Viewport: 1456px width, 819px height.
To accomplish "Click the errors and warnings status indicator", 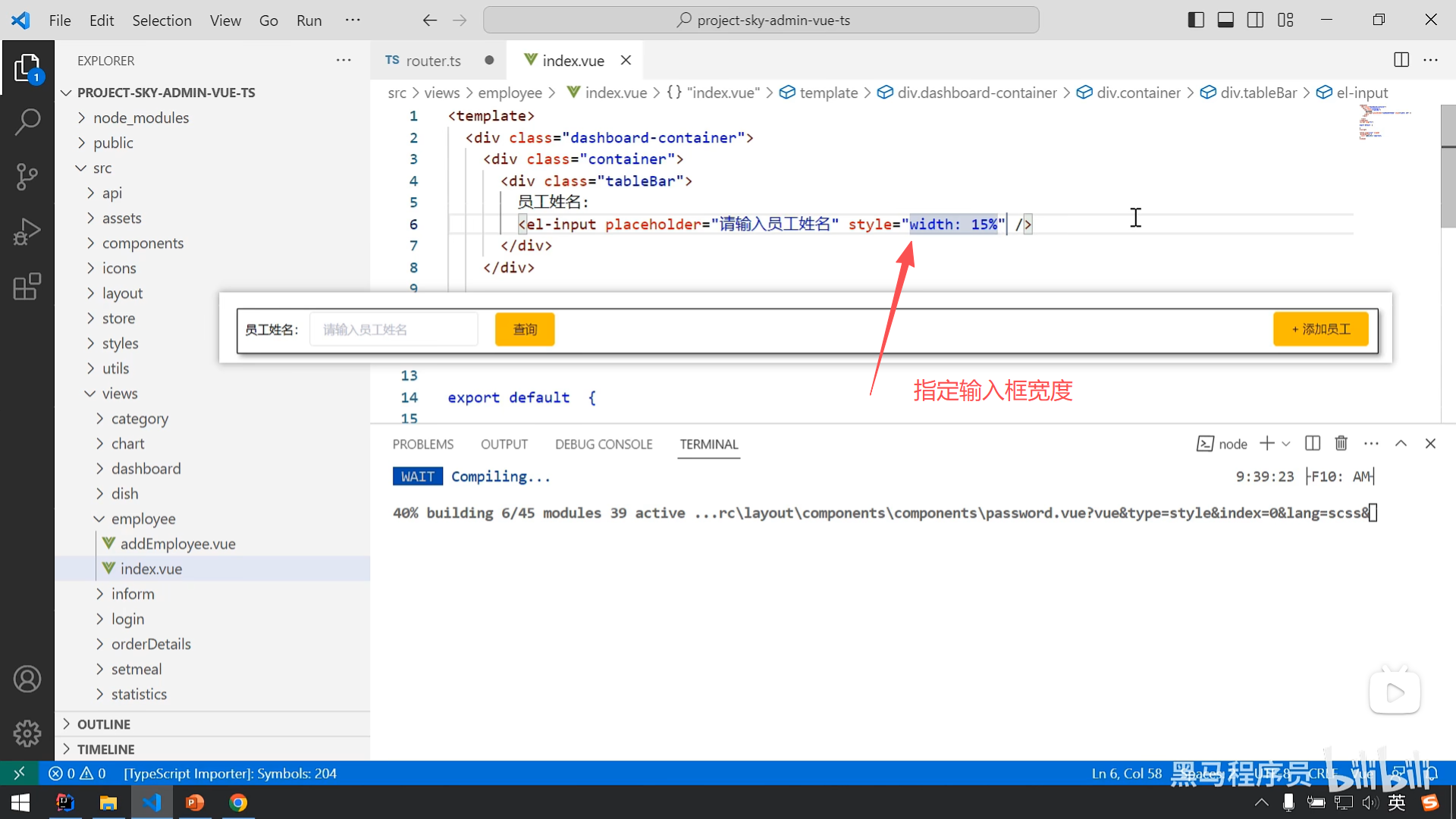I will (x=77, y=773).
